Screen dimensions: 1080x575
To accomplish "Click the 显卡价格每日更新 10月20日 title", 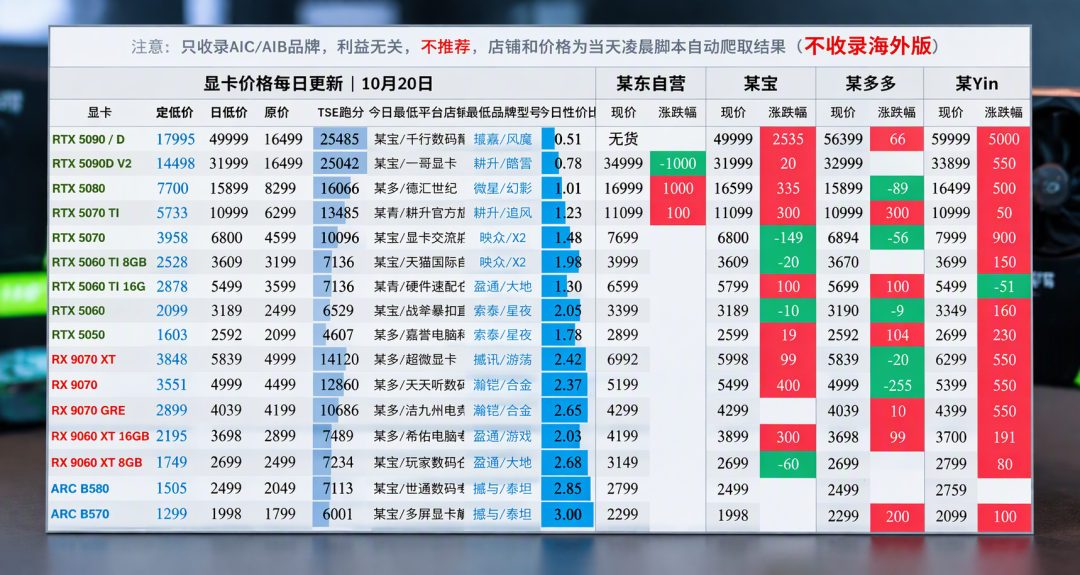I will [318, 84].
